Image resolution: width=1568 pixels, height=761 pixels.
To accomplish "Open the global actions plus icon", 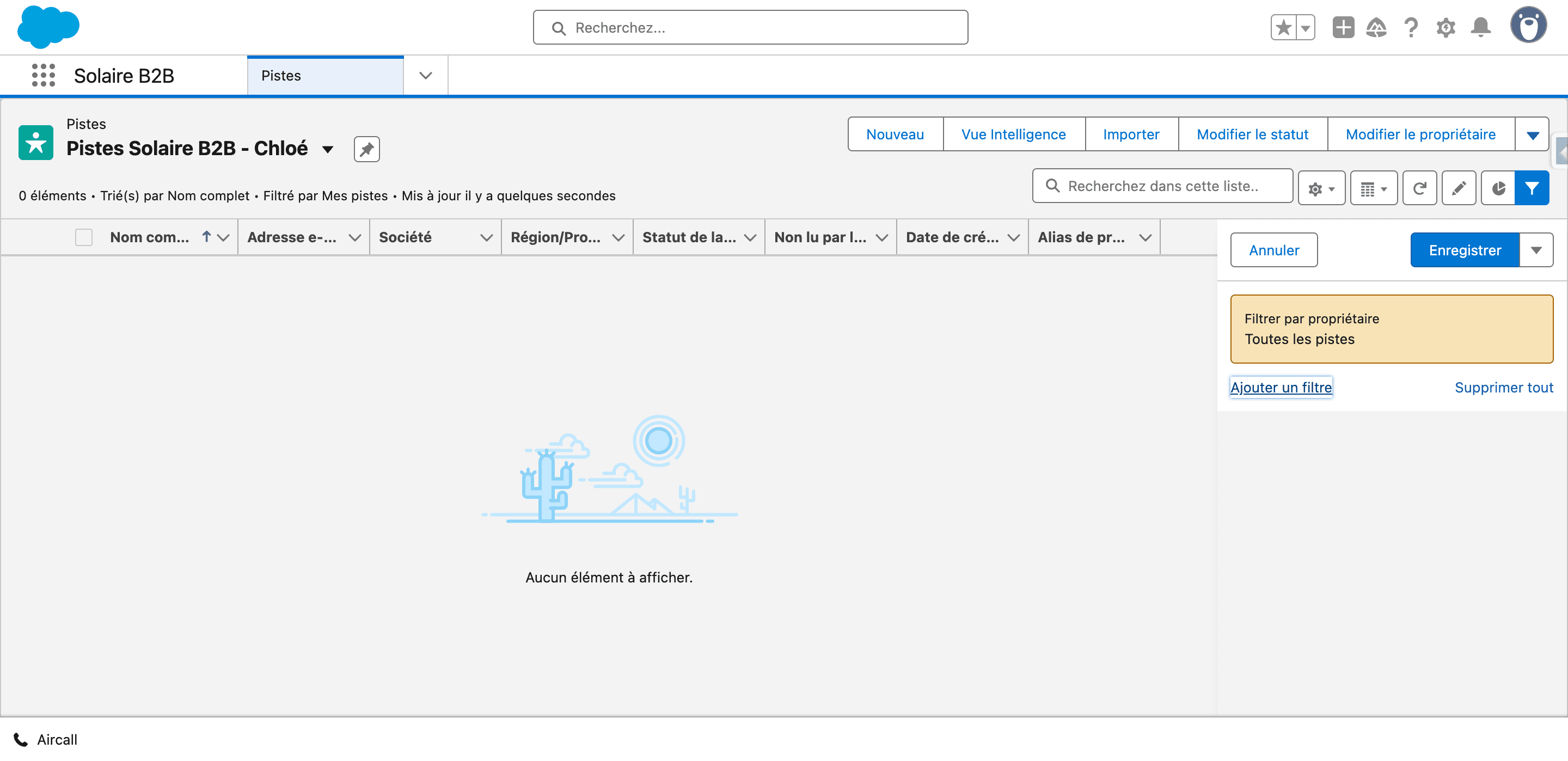I will (x=1343, y=27).
